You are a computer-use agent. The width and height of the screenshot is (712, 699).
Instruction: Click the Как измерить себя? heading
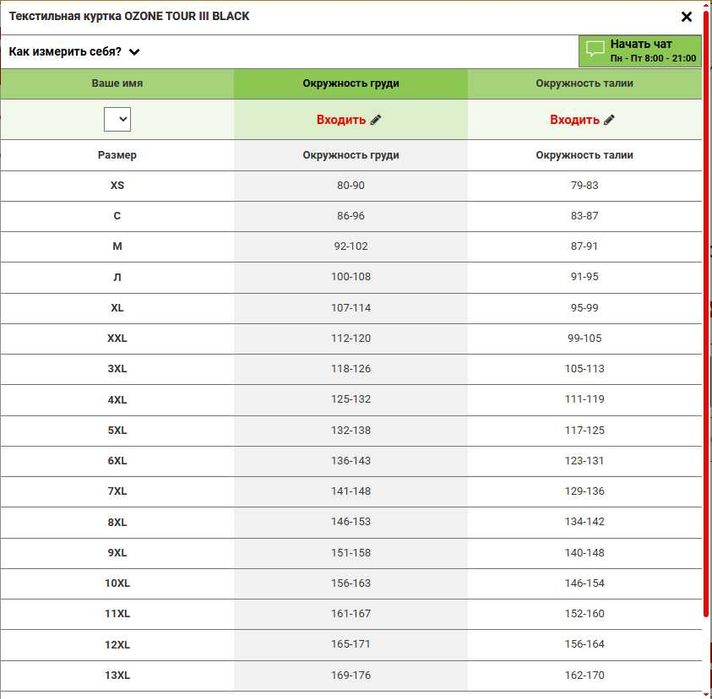pos(66,52)
